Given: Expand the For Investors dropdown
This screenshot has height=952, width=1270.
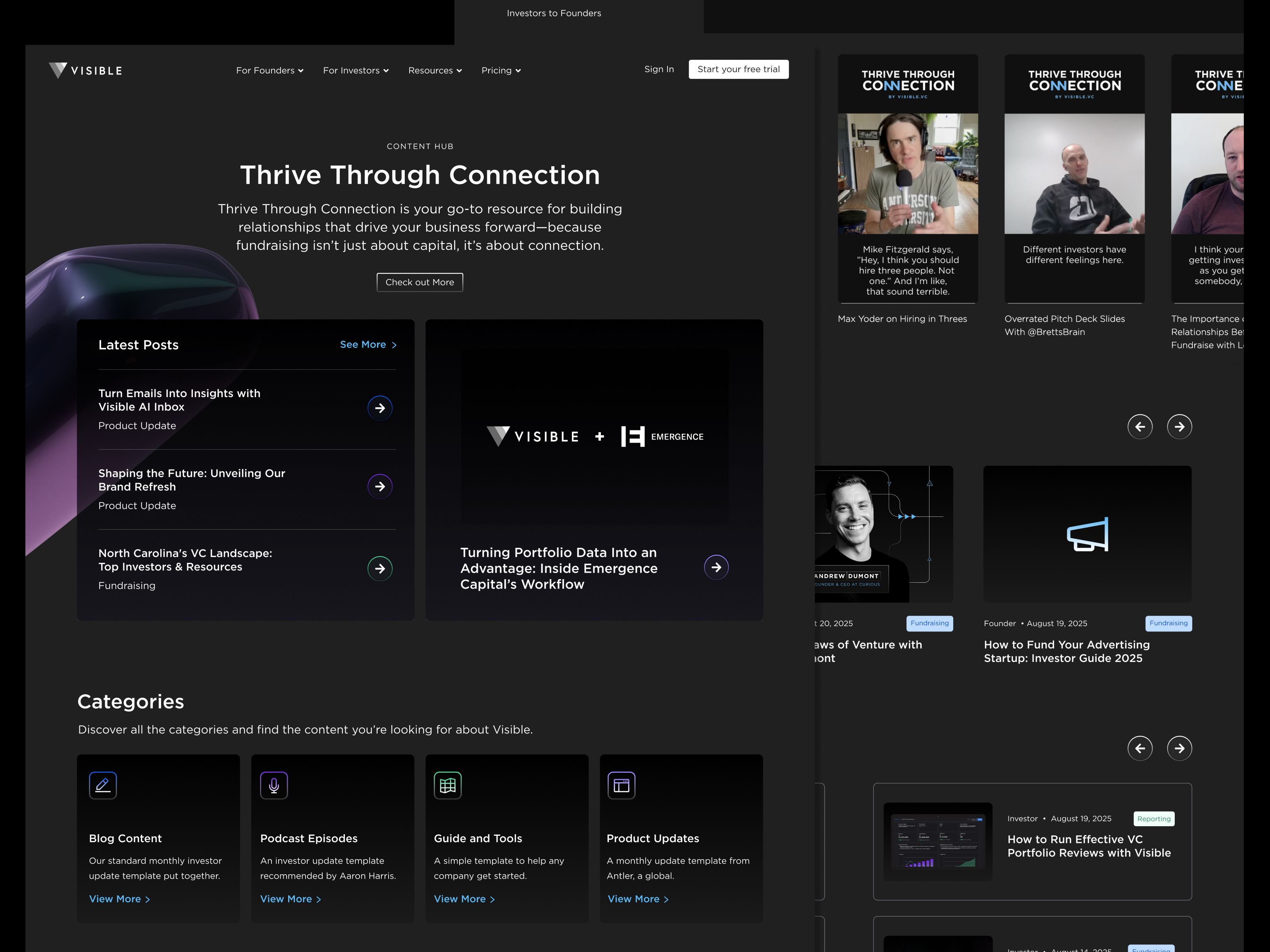Looking at the screenshot, I should pos(355,70).
